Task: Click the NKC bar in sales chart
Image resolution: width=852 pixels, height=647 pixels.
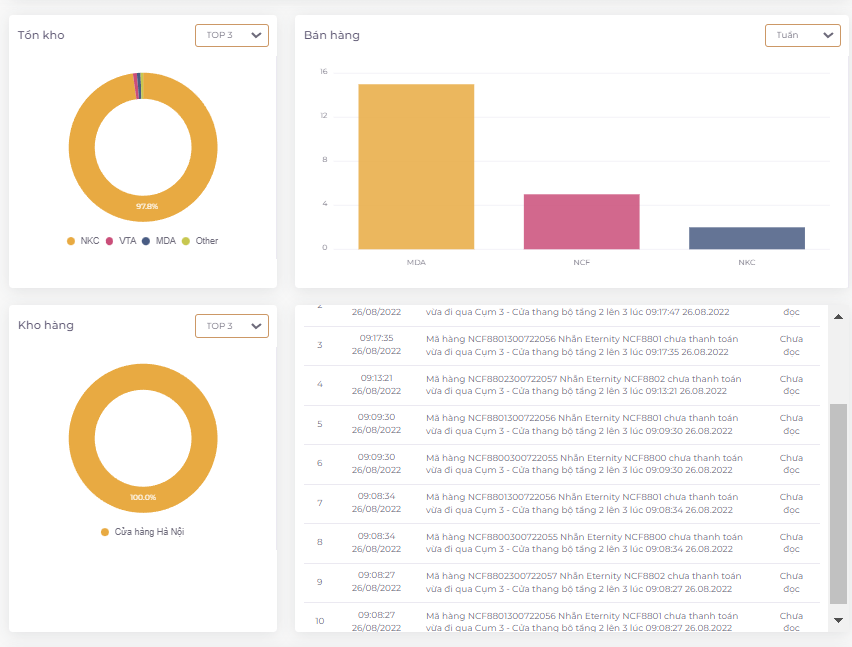Action: pos(746,238)
